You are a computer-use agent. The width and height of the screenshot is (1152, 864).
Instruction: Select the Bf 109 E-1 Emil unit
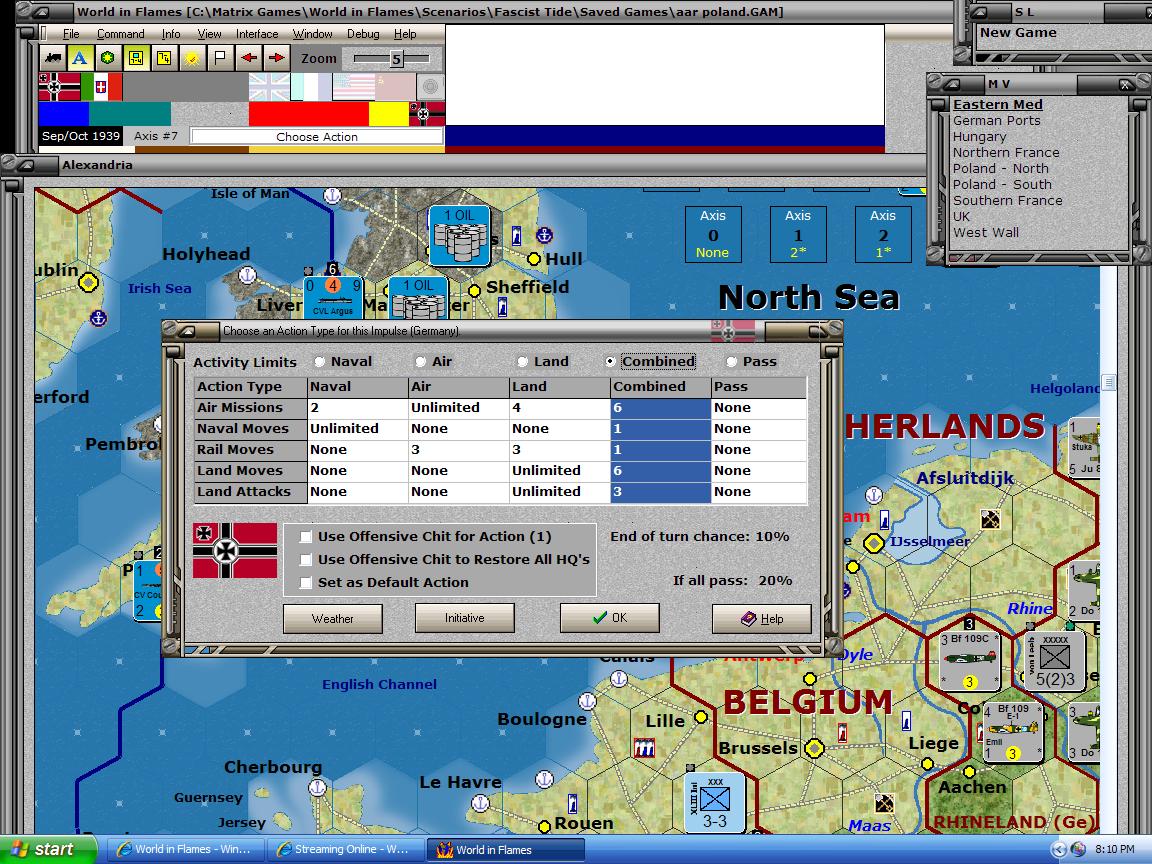pos(1012,732)
